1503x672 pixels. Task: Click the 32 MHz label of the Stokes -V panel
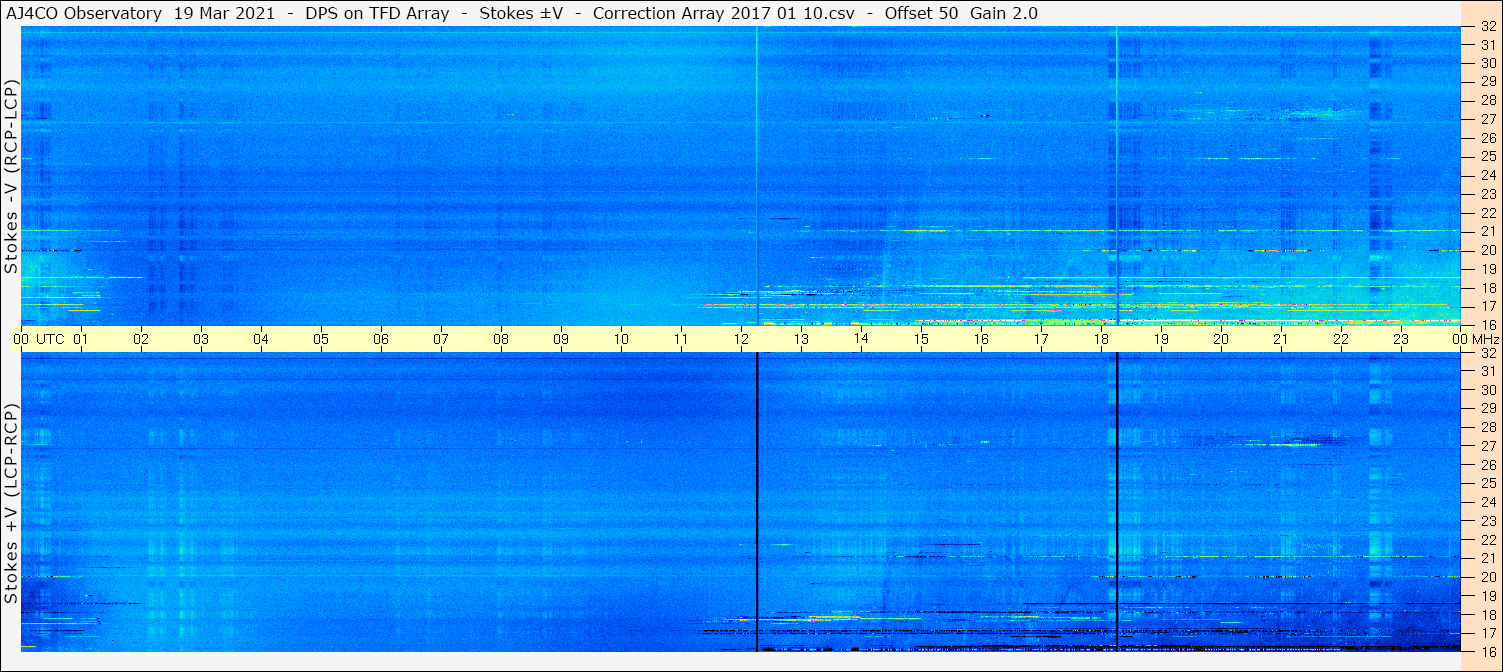tap(1487, 27)
